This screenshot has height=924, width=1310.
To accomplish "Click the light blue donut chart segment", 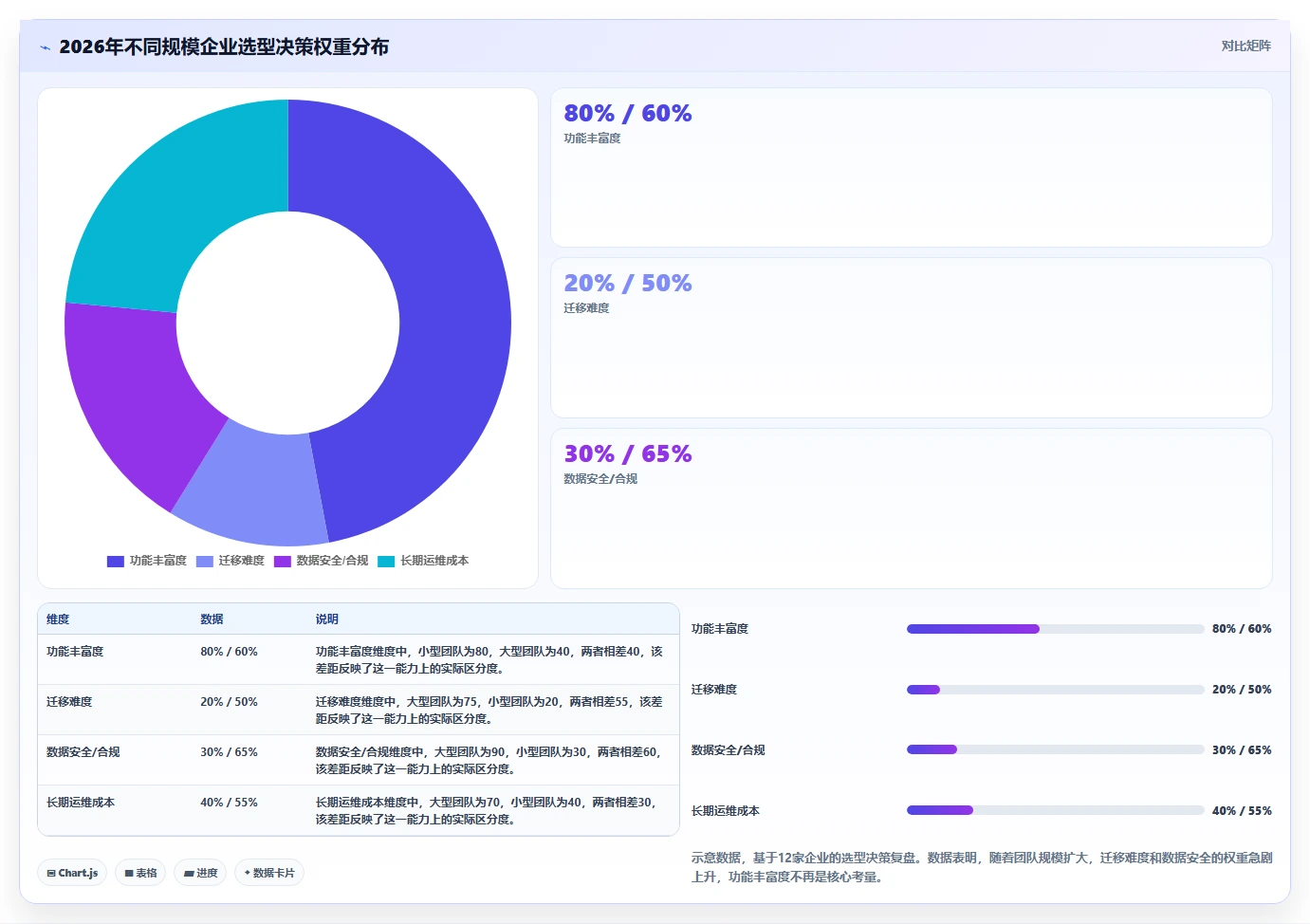I will coord(254,489).
